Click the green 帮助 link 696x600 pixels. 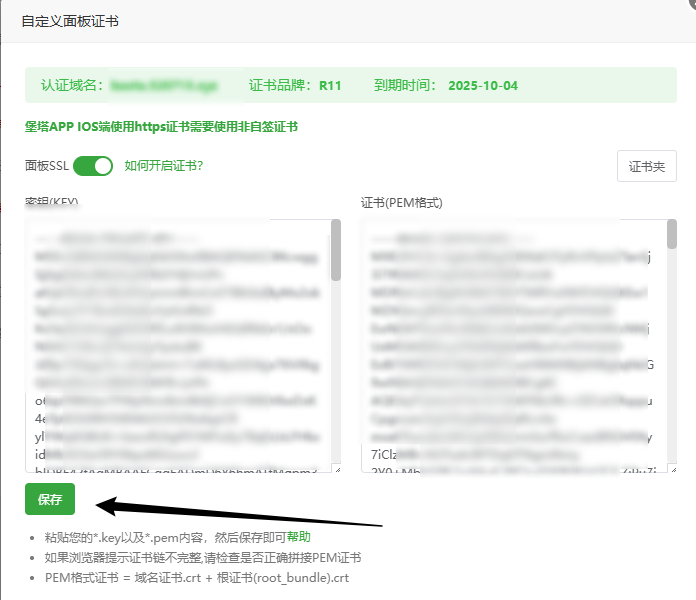298,537
